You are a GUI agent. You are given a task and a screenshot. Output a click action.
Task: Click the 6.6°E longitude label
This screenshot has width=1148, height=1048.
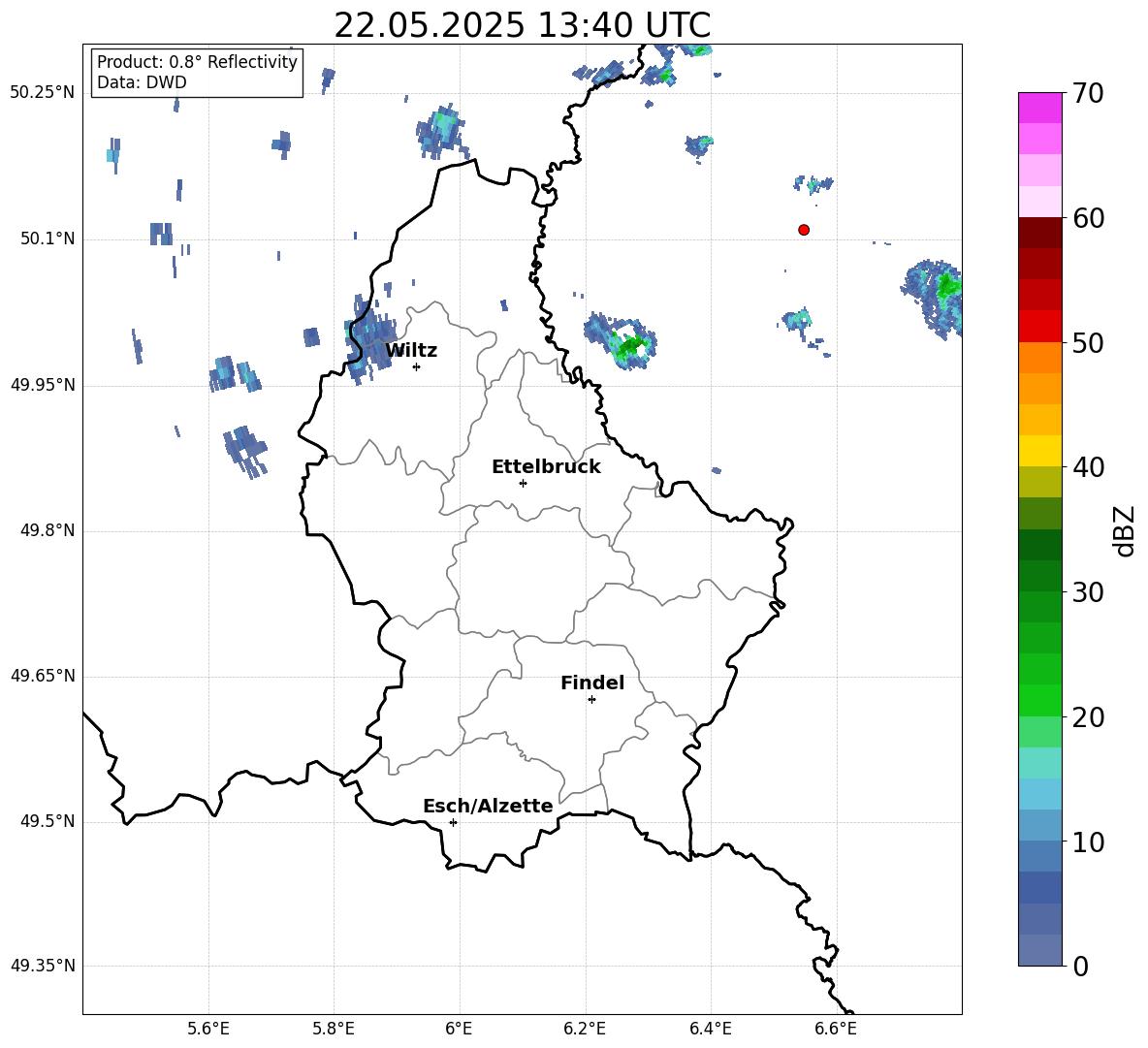click(x=836, y=1029)
